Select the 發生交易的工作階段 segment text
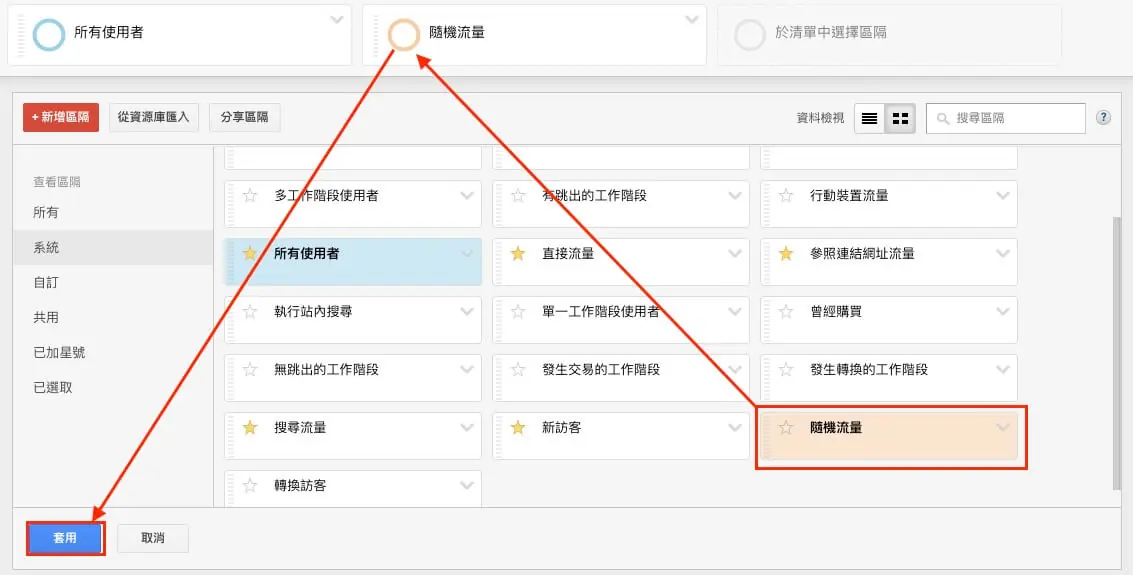Image resolution: width=1133 pixels, height=575 pixels. [601, 370]
